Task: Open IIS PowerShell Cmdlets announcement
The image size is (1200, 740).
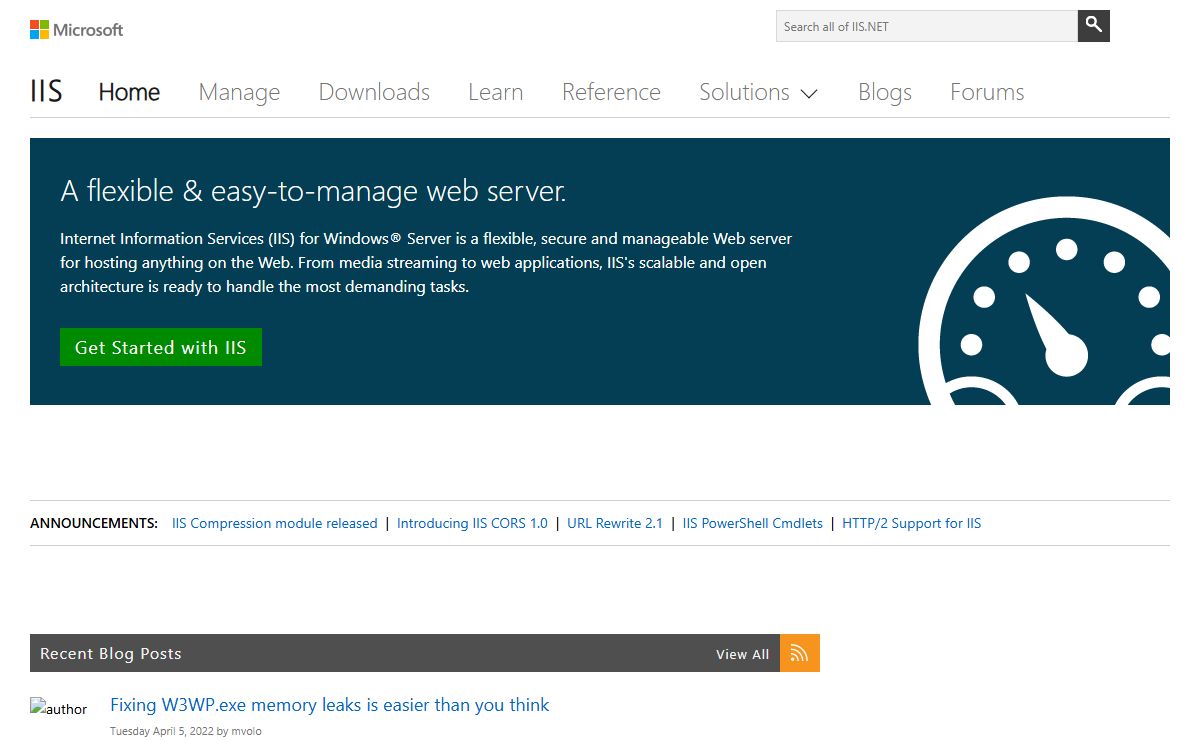Action: click(753, 523)
